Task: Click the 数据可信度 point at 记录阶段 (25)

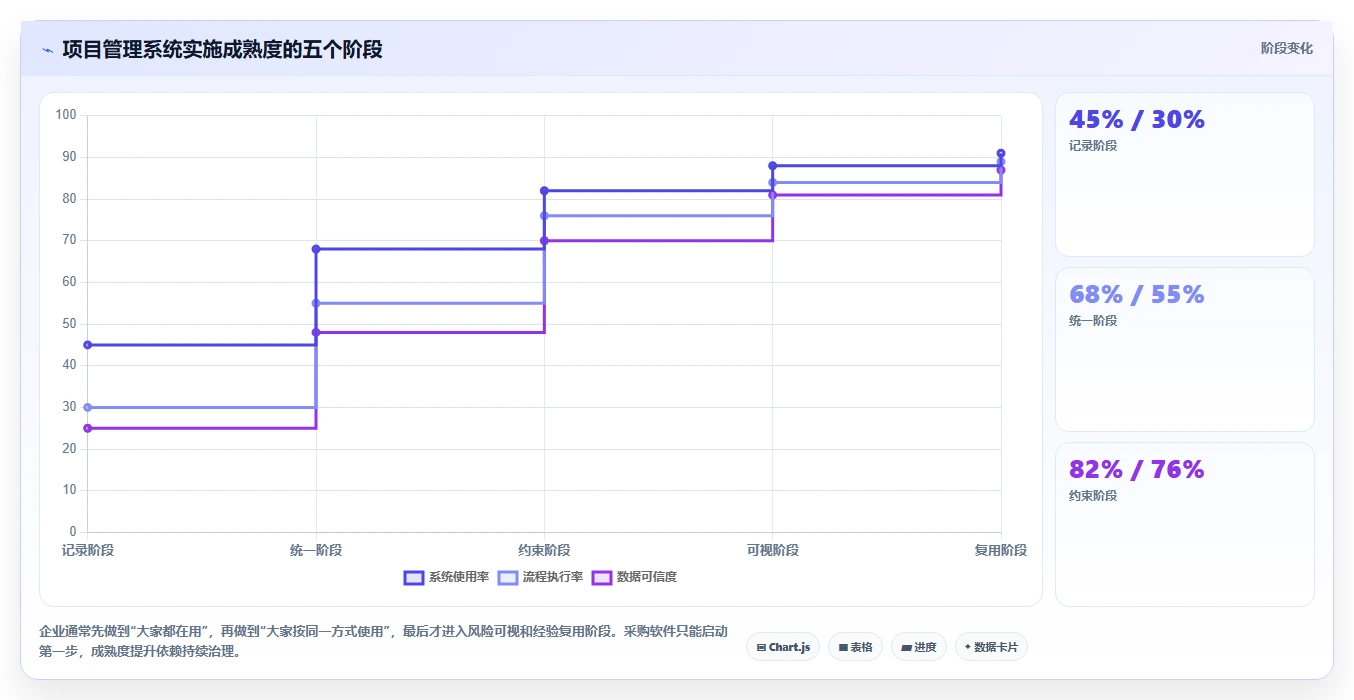Action: [x=88, y=428]
